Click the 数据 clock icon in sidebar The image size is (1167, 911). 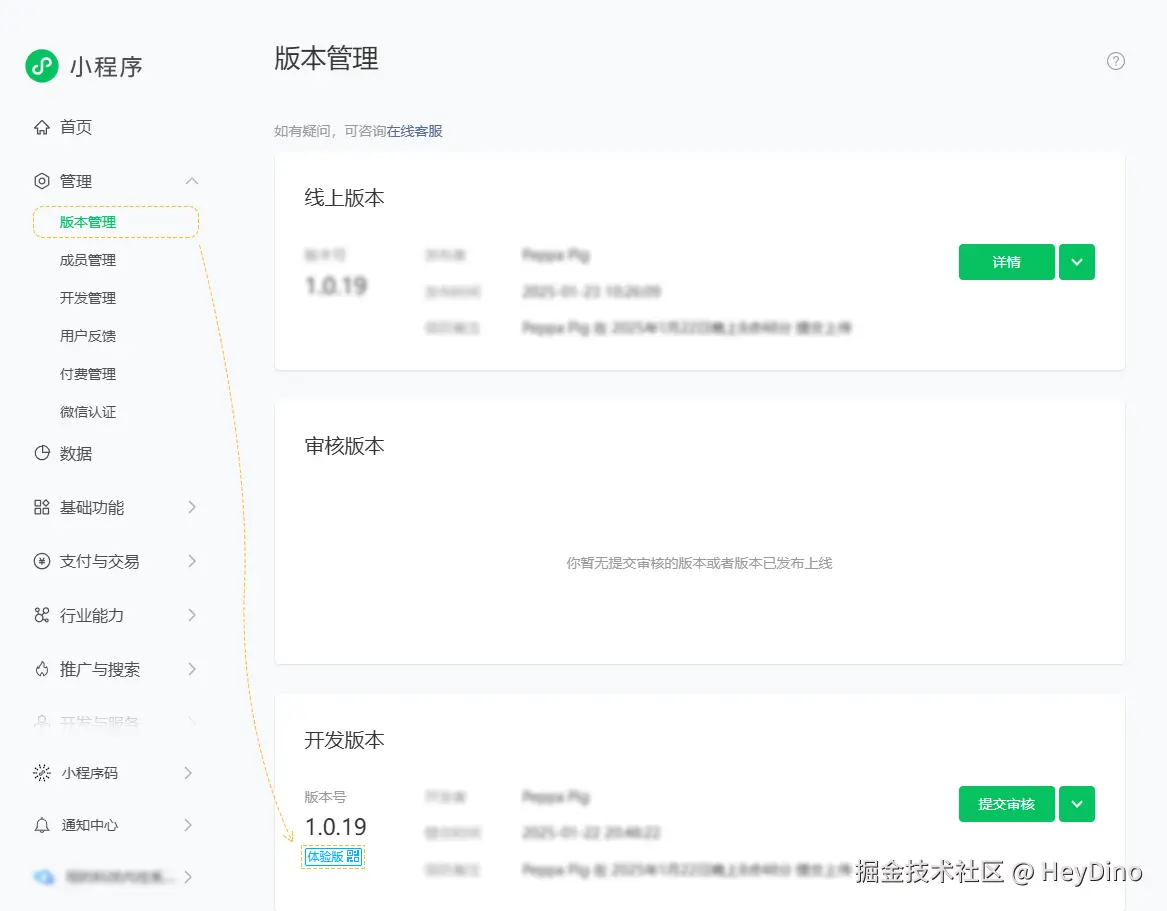[x=40, y=453]
